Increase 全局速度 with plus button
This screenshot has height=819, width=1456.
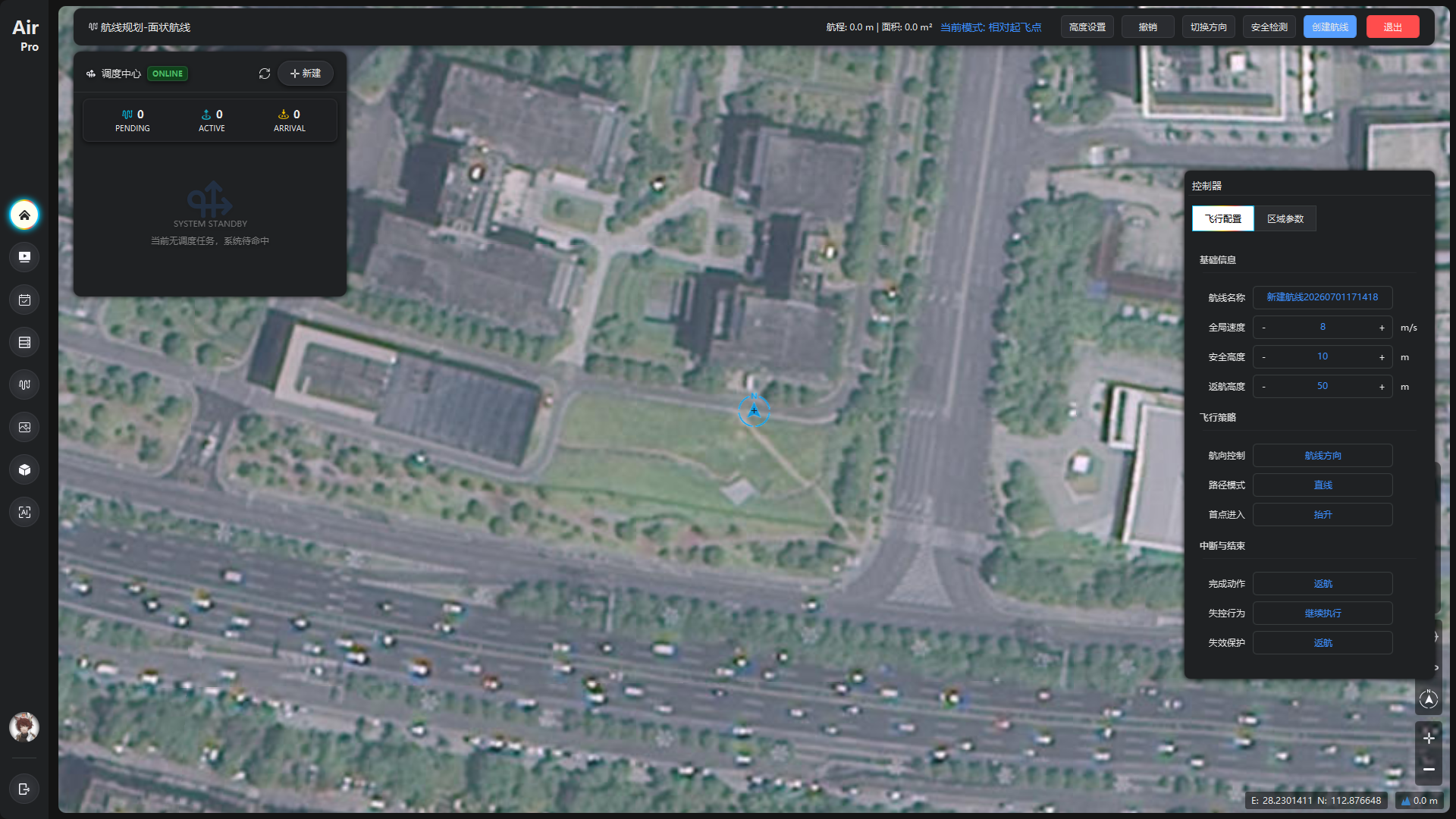(x=1382, y=328)
